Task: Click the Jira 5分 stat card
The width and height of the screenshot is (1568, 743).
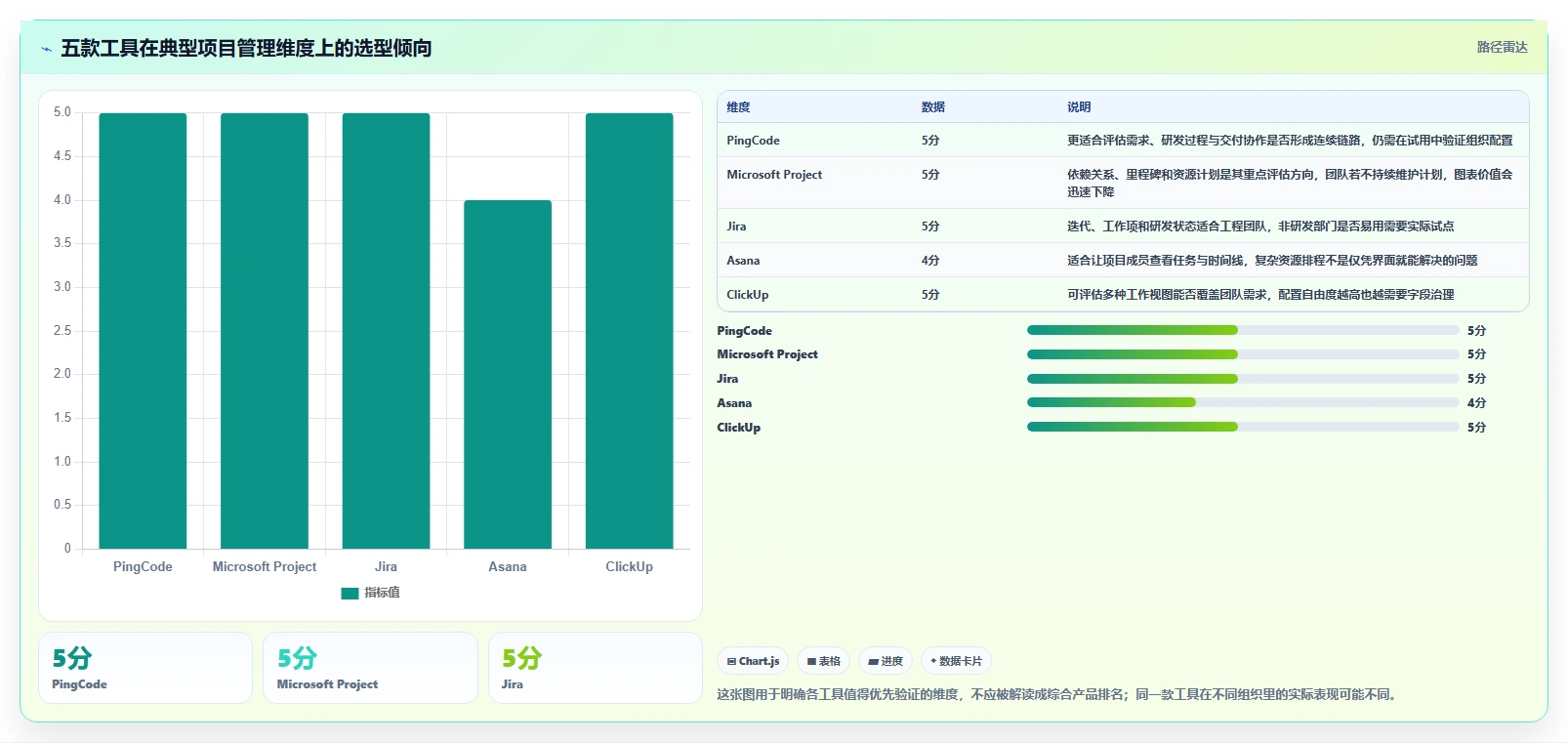Action: [596, 668]
